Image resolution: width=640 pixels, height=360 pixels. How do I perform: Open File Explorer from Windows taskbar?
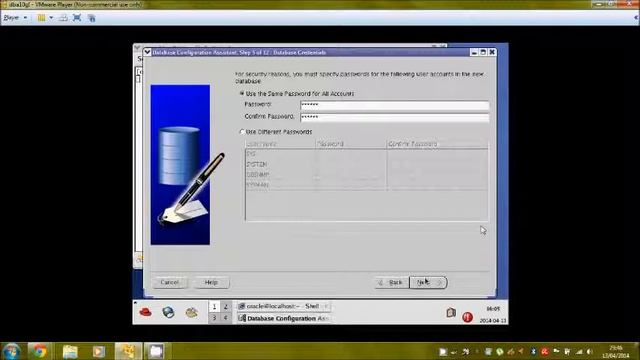click(x=70, y=351)
